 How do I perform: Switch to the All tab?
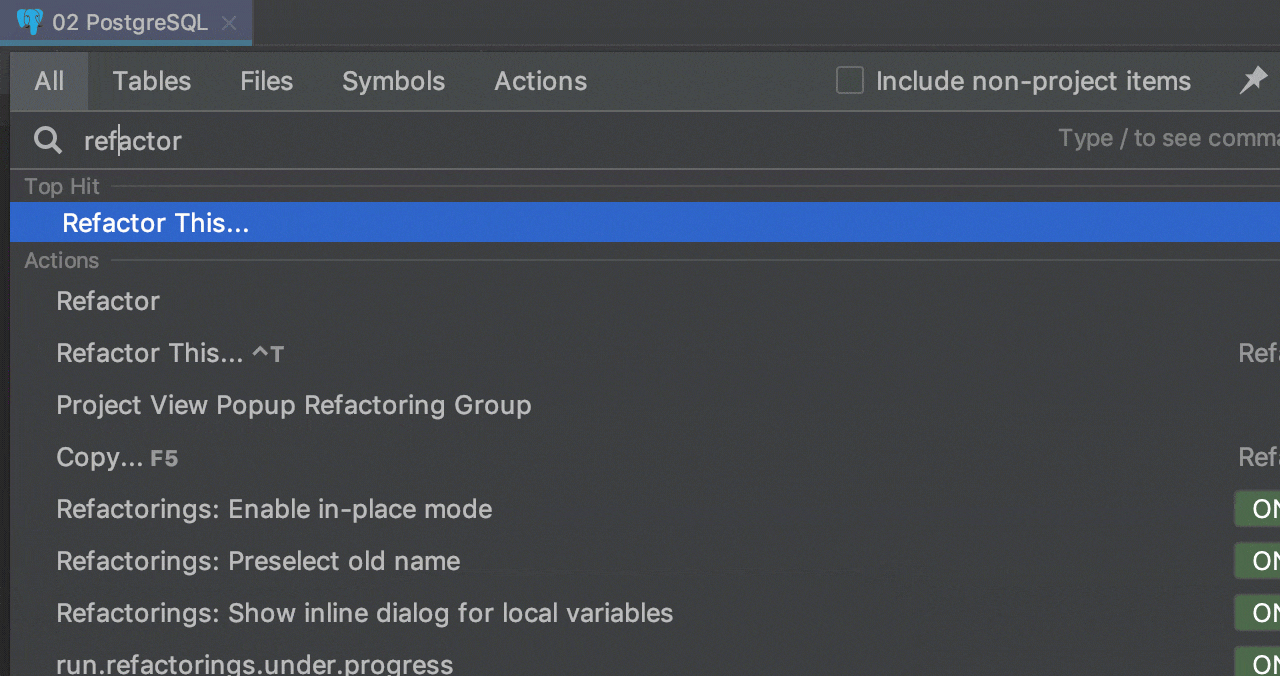point(49,81)
